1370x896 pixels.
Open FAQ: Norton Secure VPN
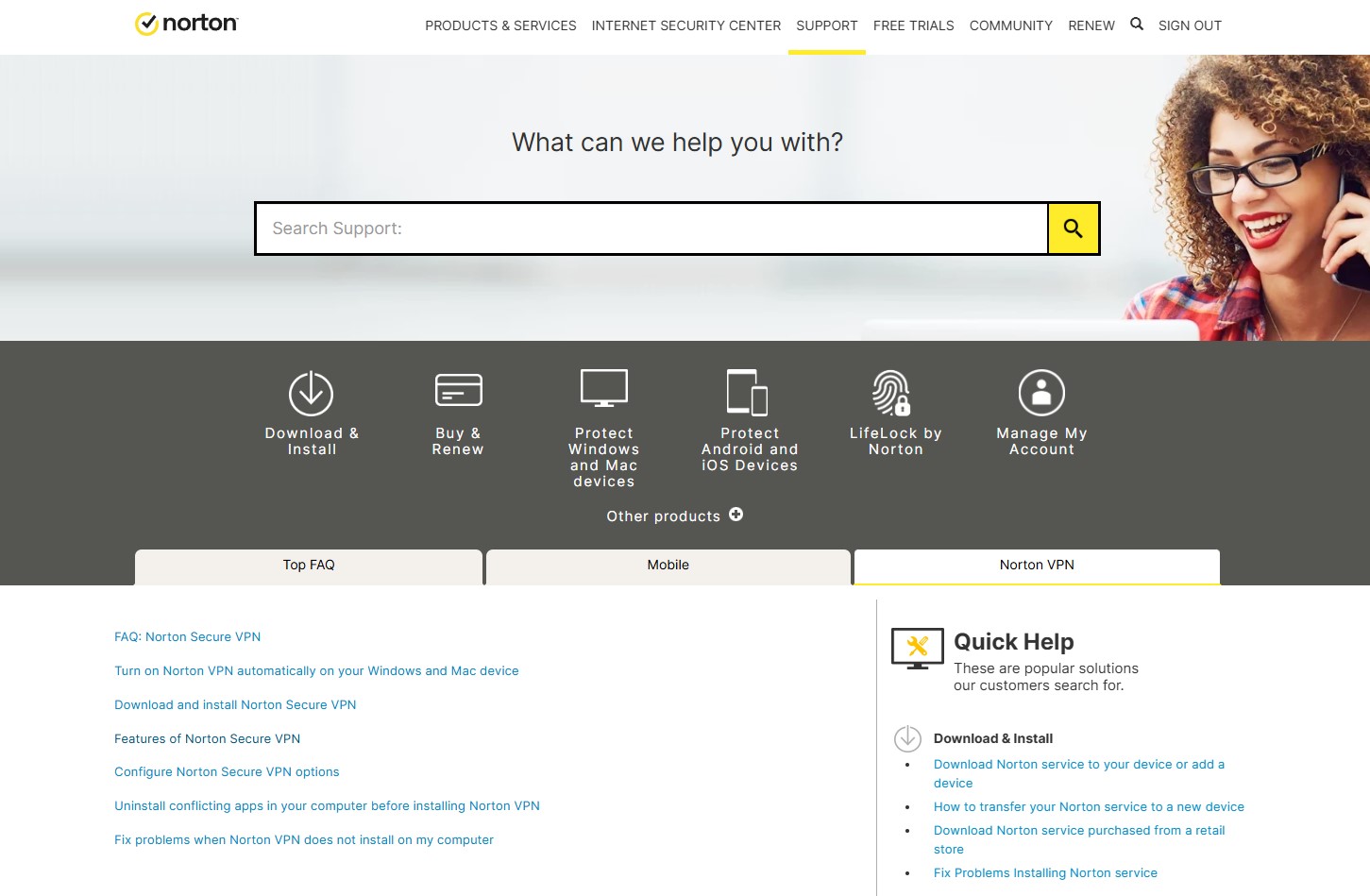coord(187,636)
